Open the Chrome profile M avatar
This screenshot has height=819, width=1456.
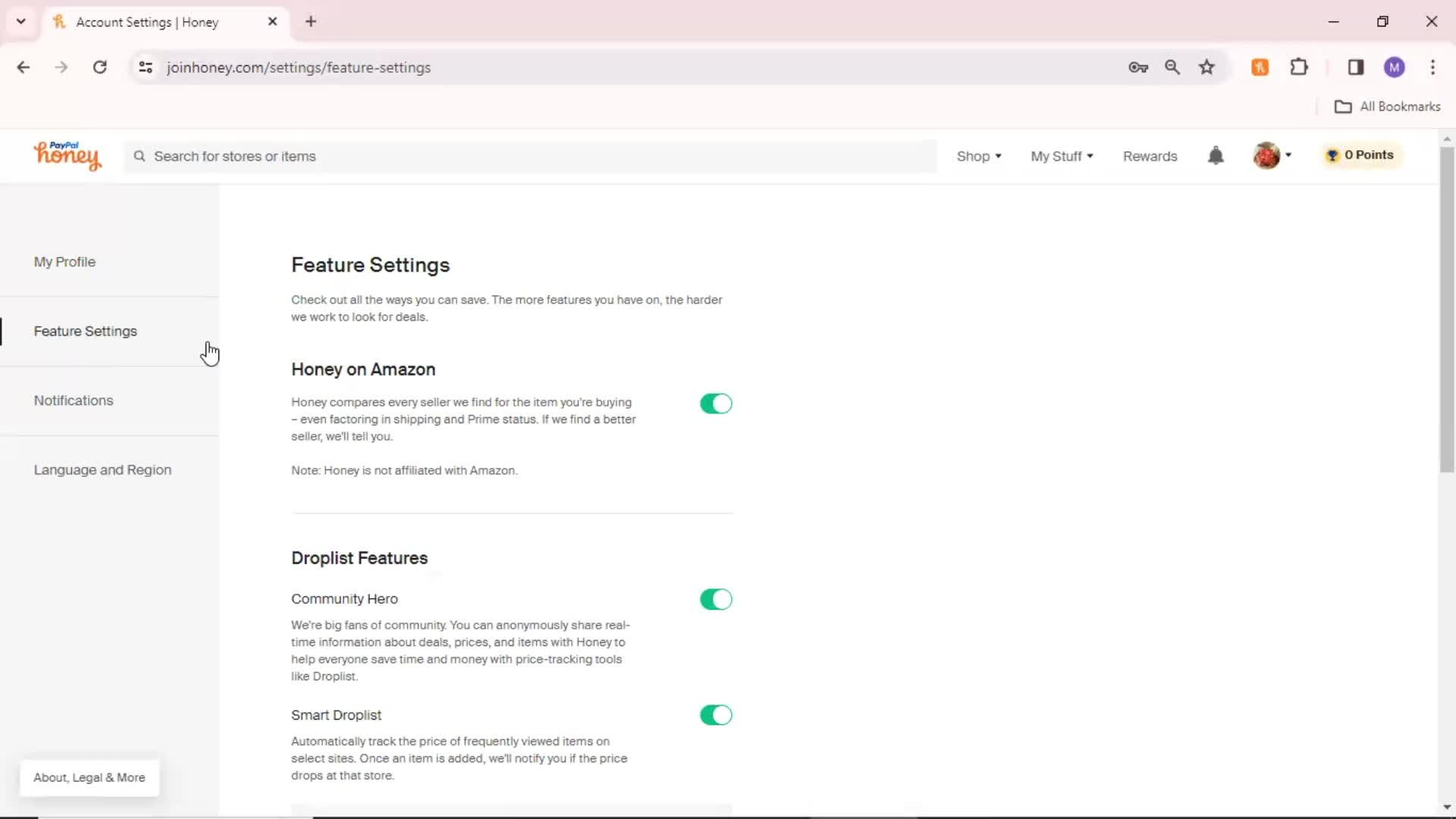click(x=1394, y=67)
